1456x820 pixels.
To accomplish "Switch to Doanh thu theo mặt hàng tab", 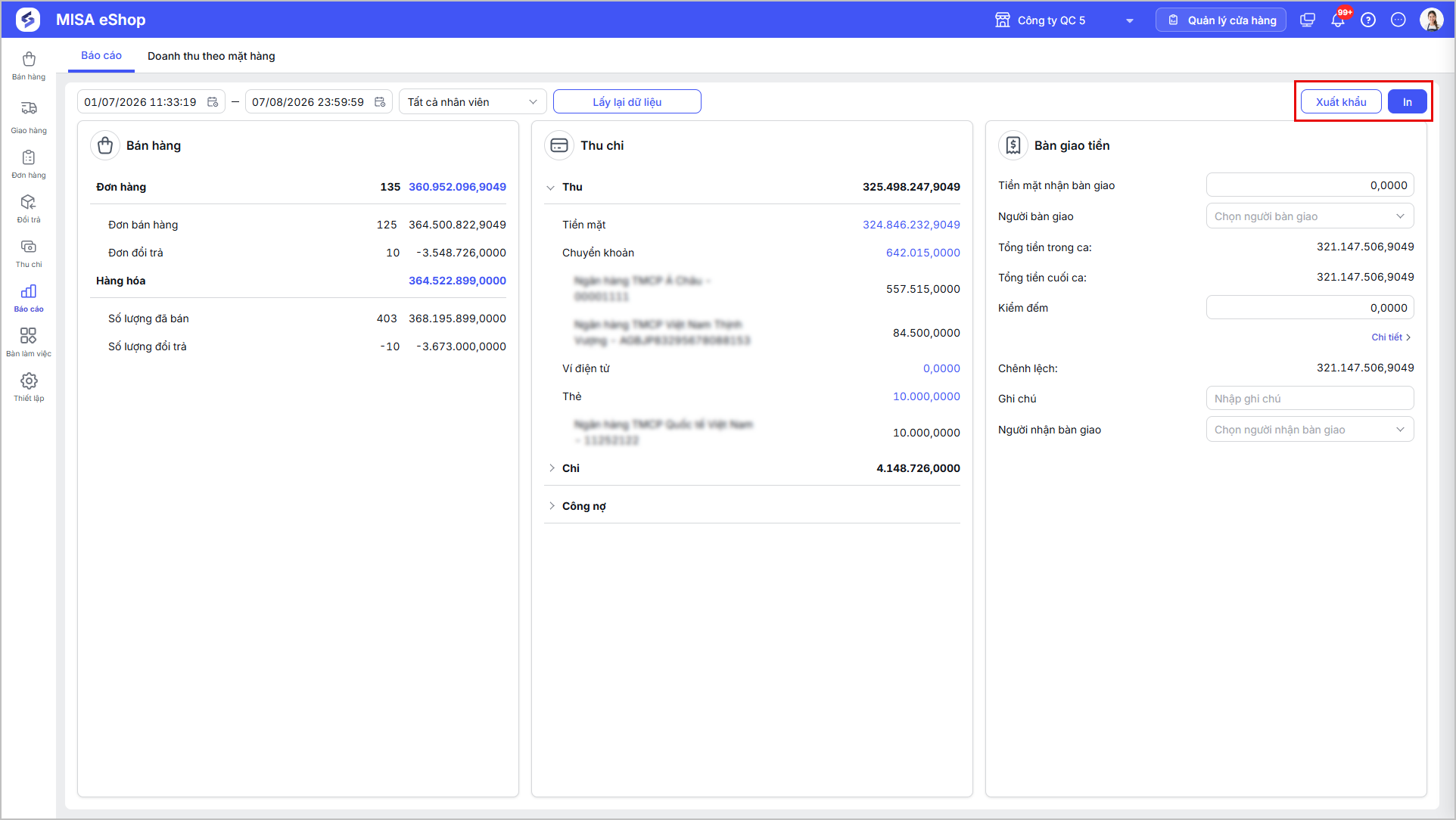I will click(x=211, y=56).
